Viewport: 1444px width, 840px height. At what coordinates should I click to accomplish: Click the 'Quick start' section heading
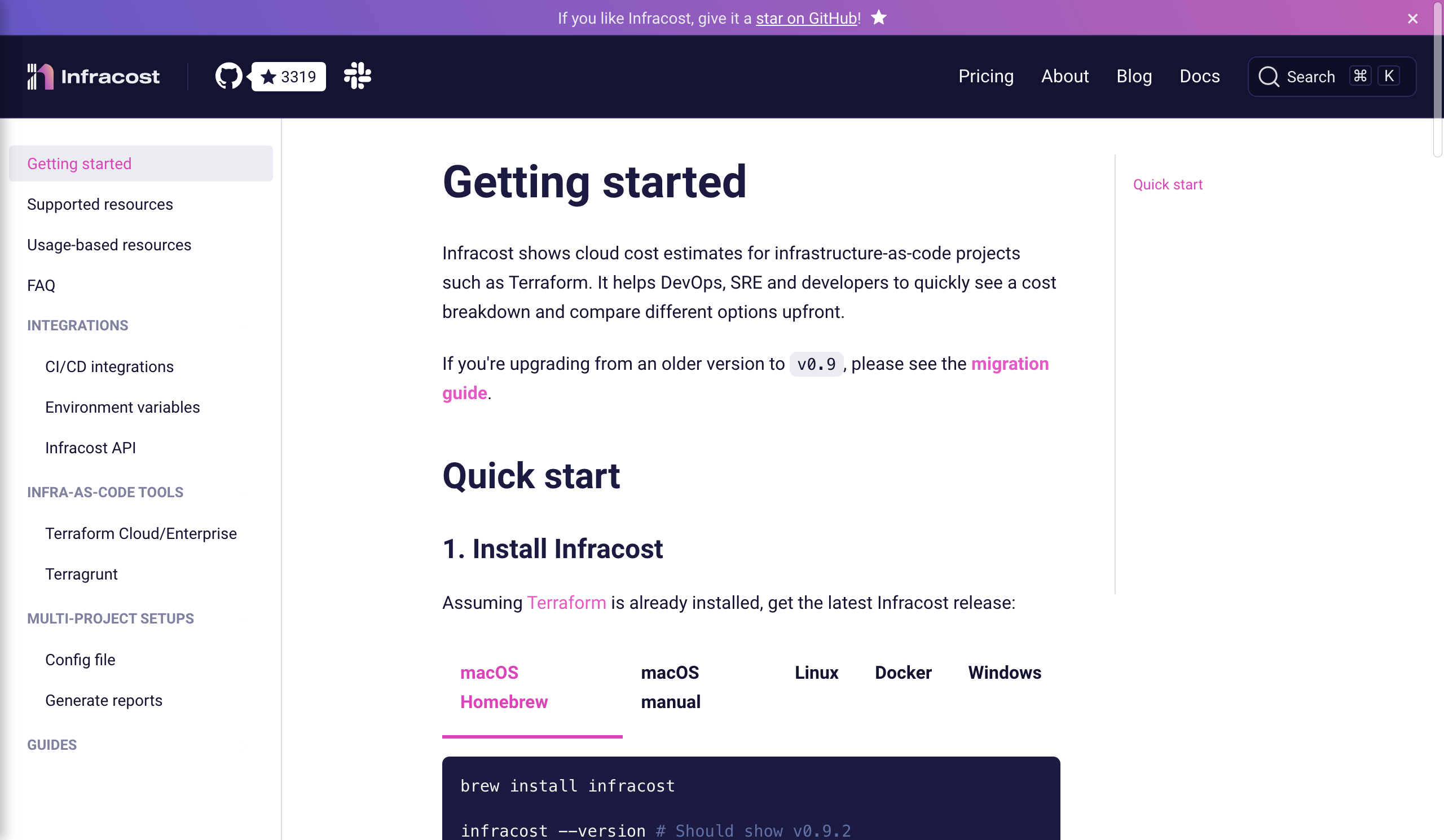point(531,476)
